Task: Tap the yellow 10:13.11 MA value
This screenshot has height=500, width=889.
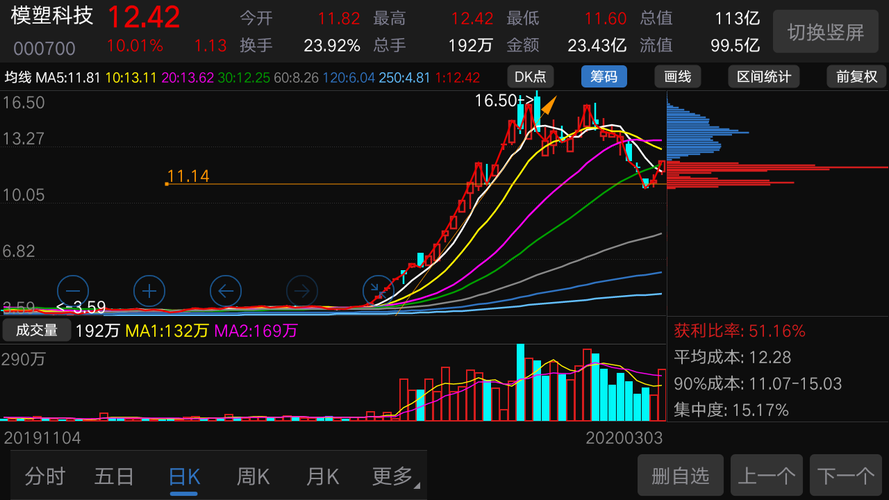Action: tap(131, 78)
